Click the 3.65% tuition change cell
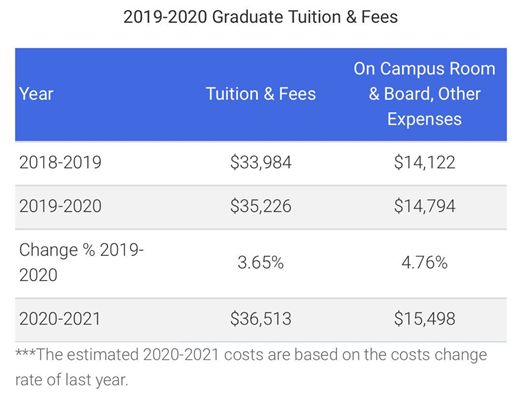This screenshot has width=522, height=394. click(261, 263)
